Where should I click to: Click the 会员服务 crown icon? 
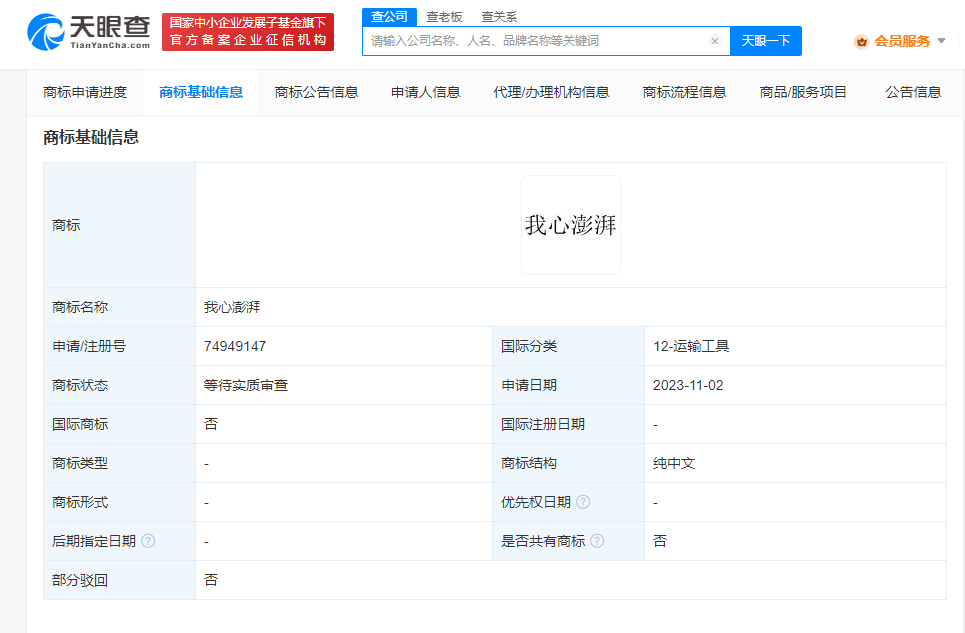[x=861, y=41]
